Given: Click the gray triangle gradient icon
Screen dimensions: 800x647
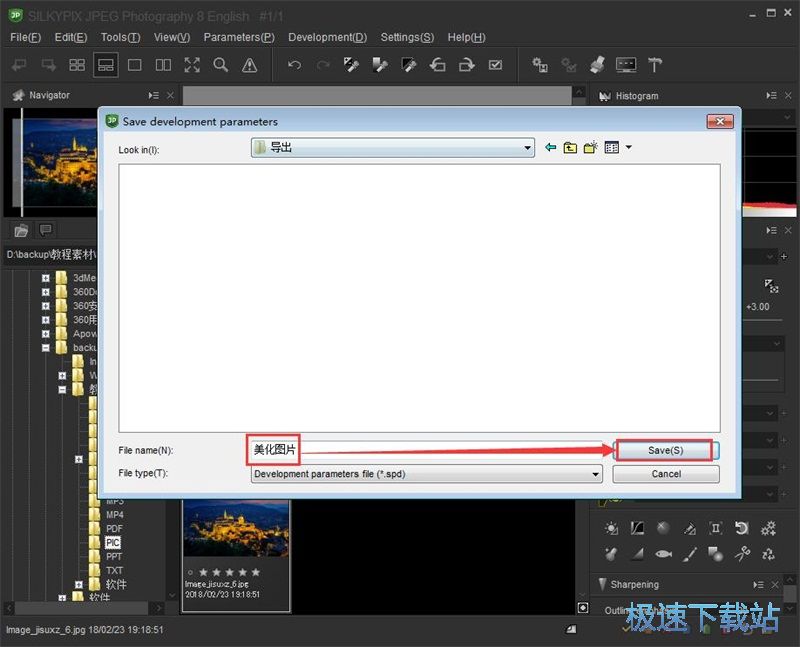Looking at the screenshot, I should pyautogui.click(x=637, y=554).
